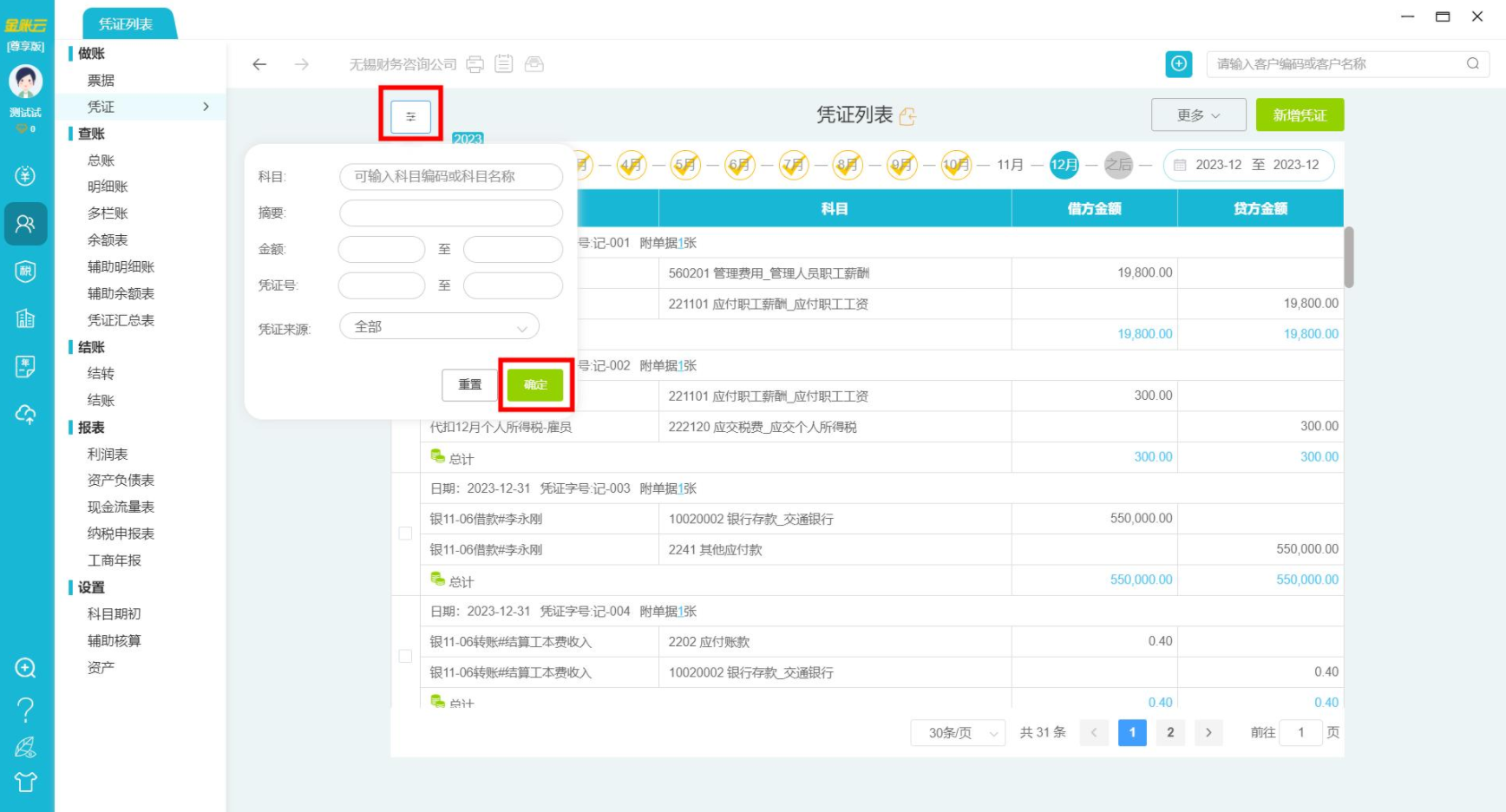This screenshot has width=1506, height=812.
Task: Click the zoom magnifier sidebar icon
Action: (25, 668)
